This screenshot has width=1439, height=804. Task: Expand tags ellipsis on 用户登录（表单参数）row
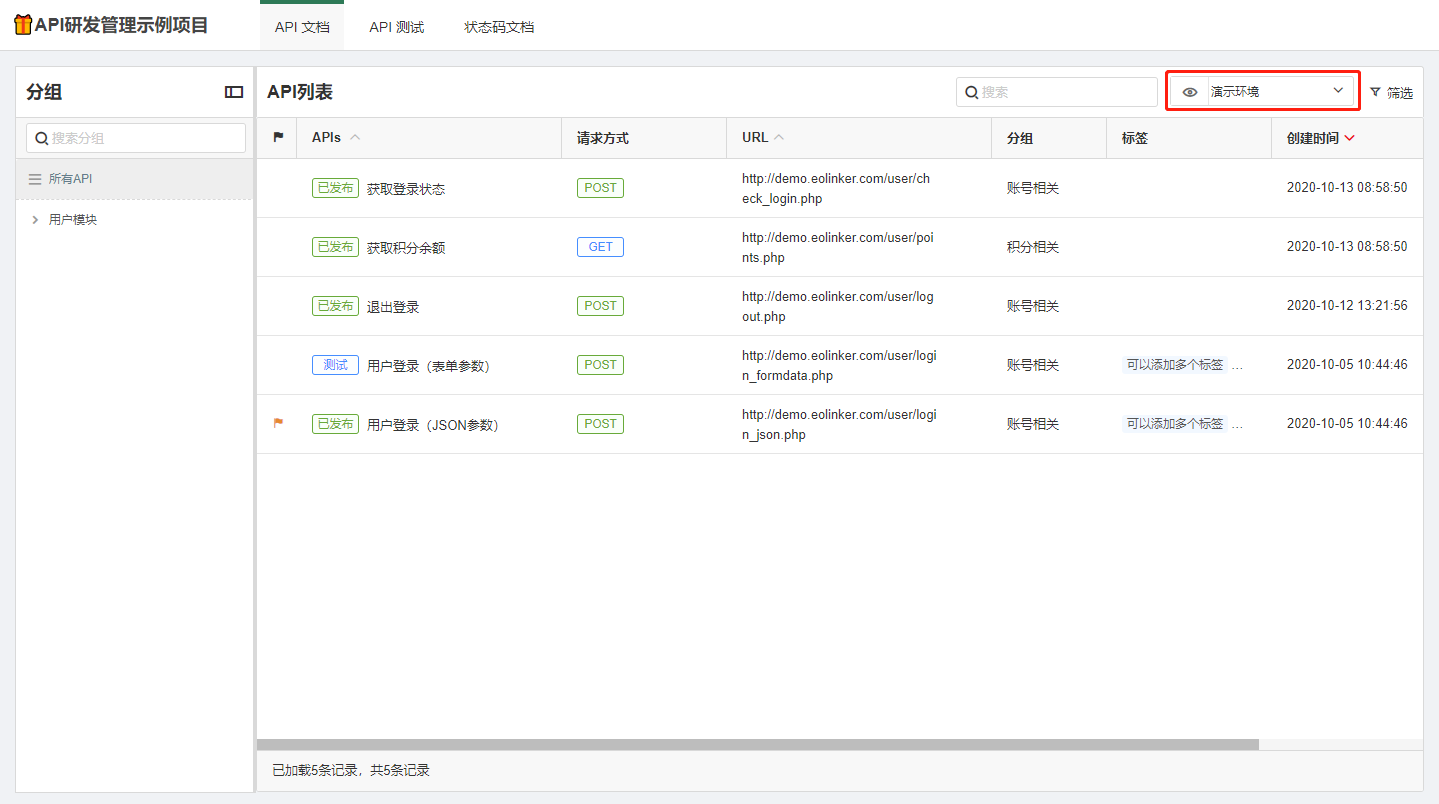click(x=1237, y=365)
